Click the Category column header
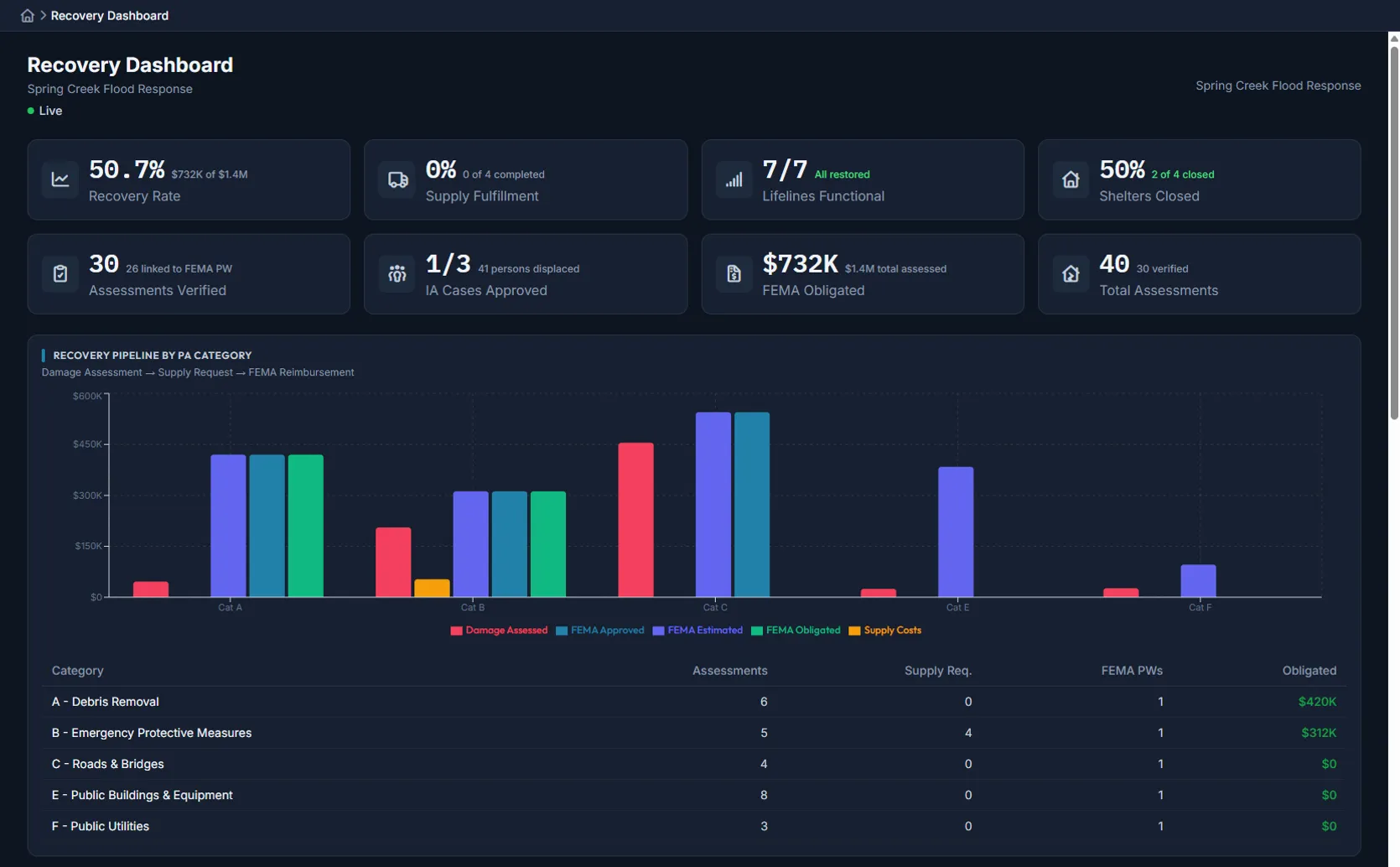 point(78,671)
